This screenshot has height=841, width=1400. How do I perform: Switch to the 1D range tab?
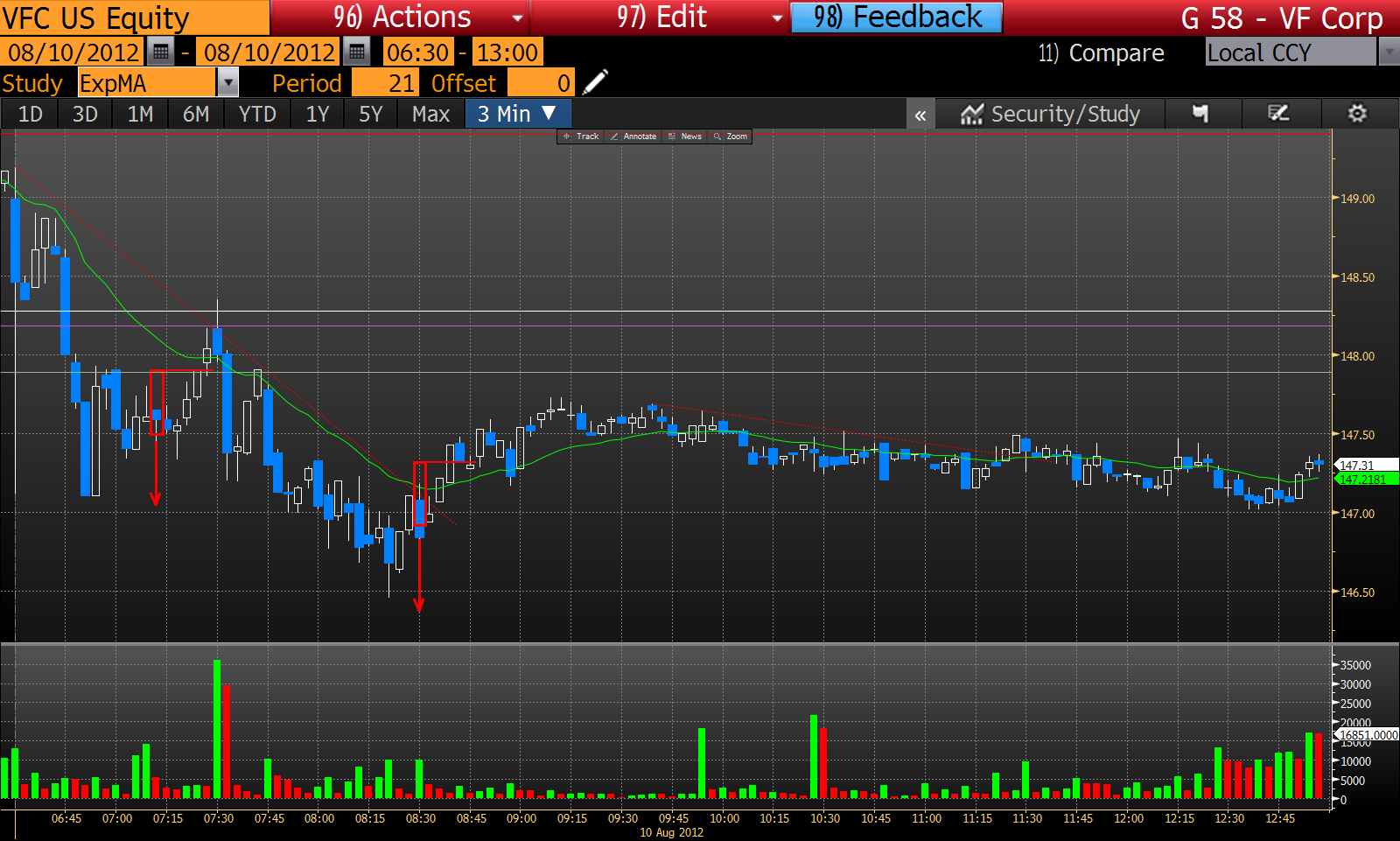[31, 114]
